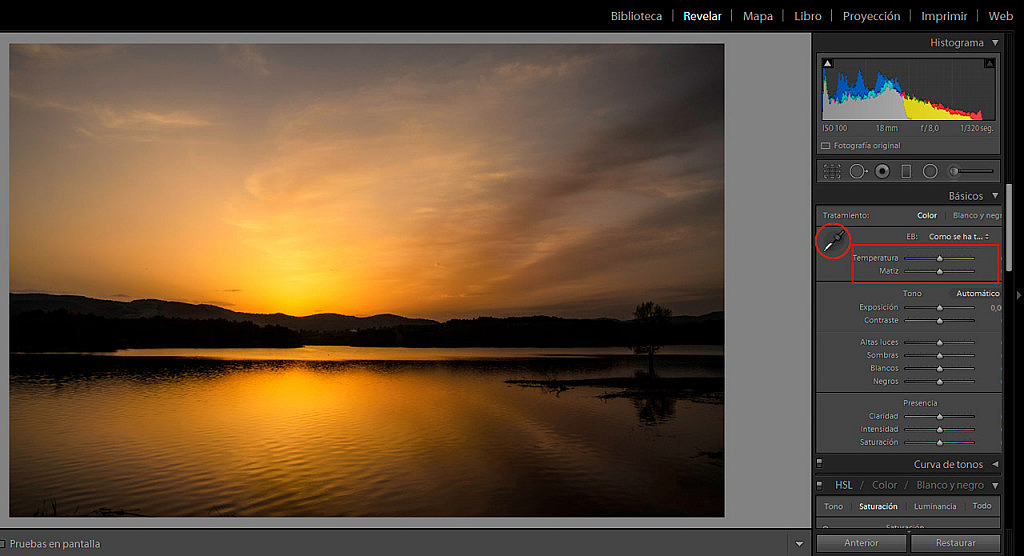
Task: Open the EB white balance preset dropdown
Action: click(x=958, y=236)
